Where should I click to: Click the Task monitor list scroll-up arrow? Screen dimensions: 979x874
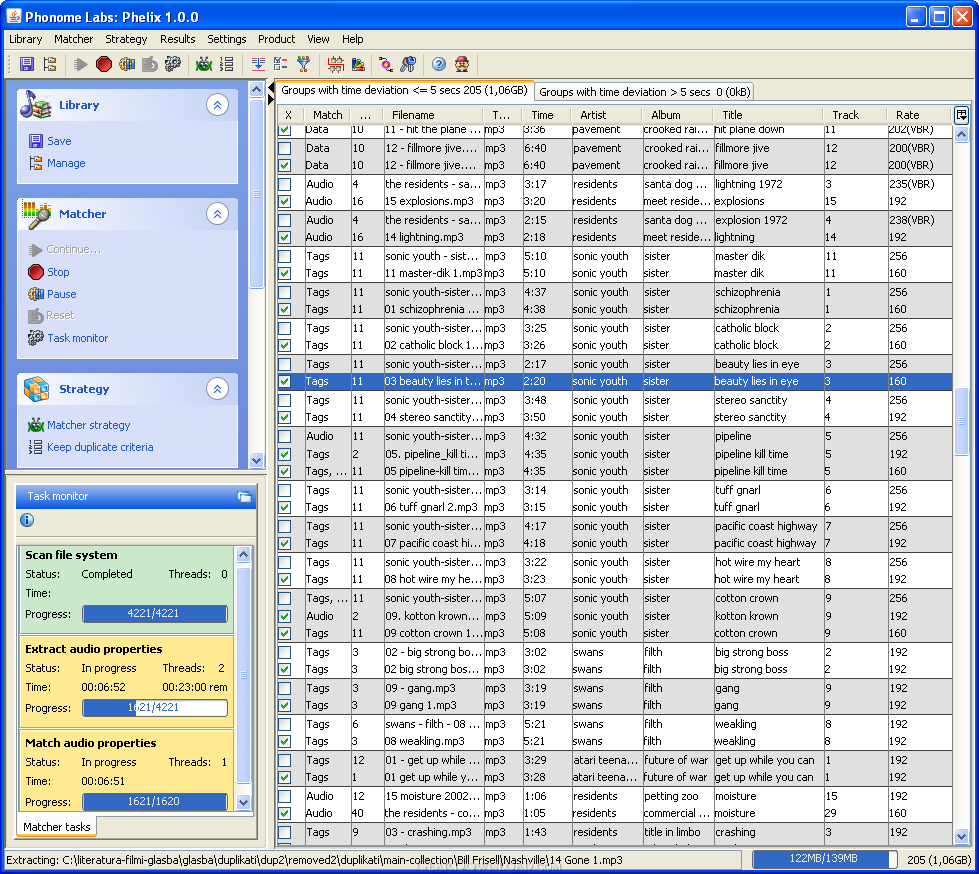pos(244,554)
